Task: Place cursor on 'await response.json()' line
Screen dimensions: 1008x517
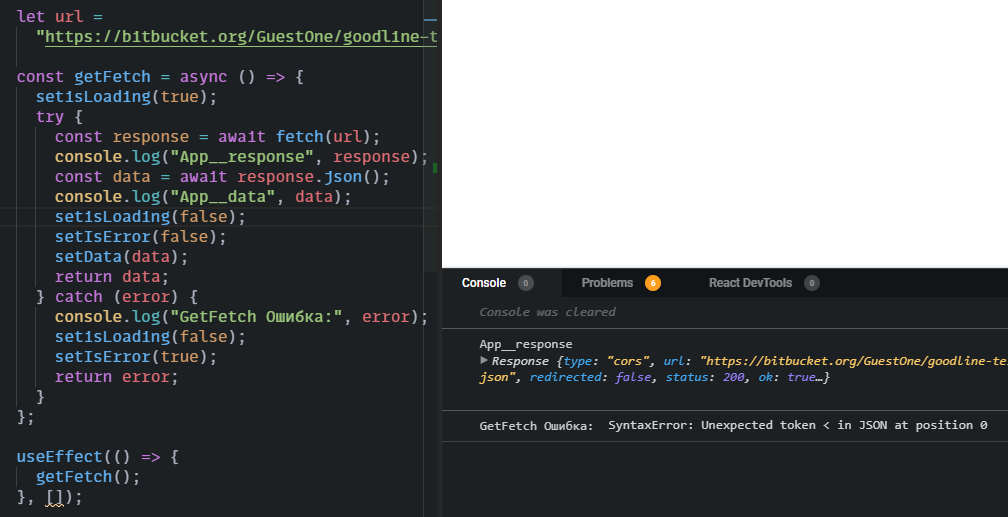Action: [222, 176]
